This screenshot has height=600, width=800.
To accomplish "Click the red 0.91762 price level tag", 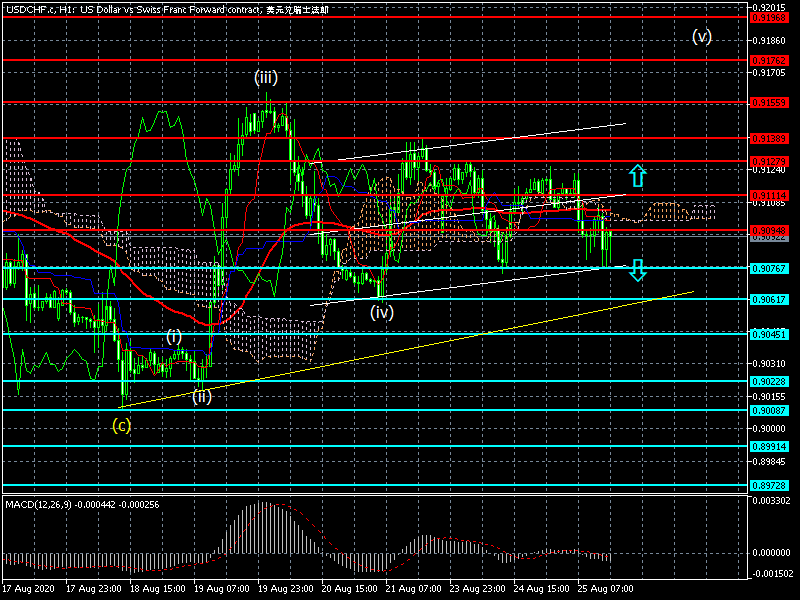I will 769,61.
